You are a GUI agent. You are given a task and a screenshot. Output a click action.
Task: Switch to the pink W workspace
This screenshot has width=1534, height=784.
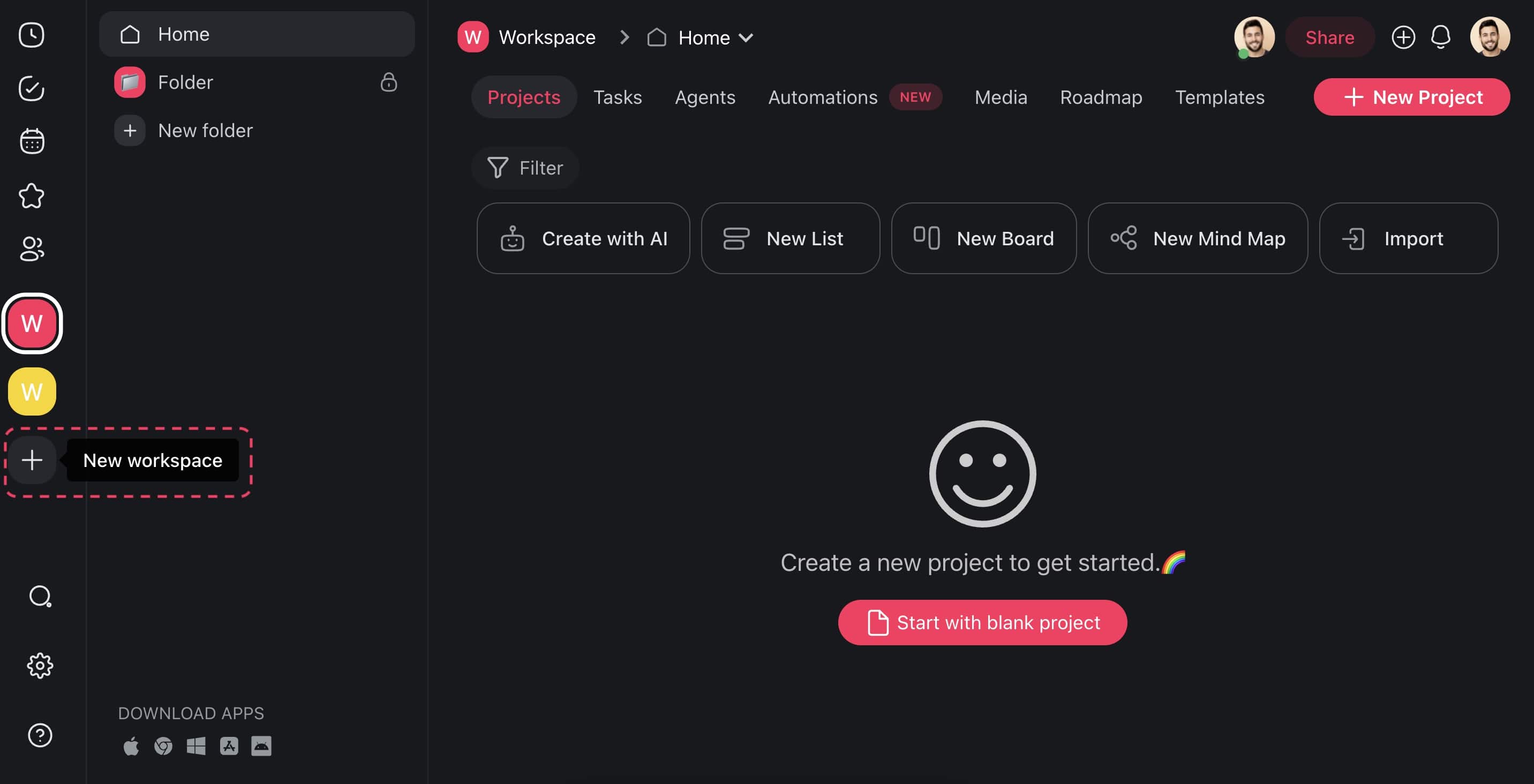32,323
